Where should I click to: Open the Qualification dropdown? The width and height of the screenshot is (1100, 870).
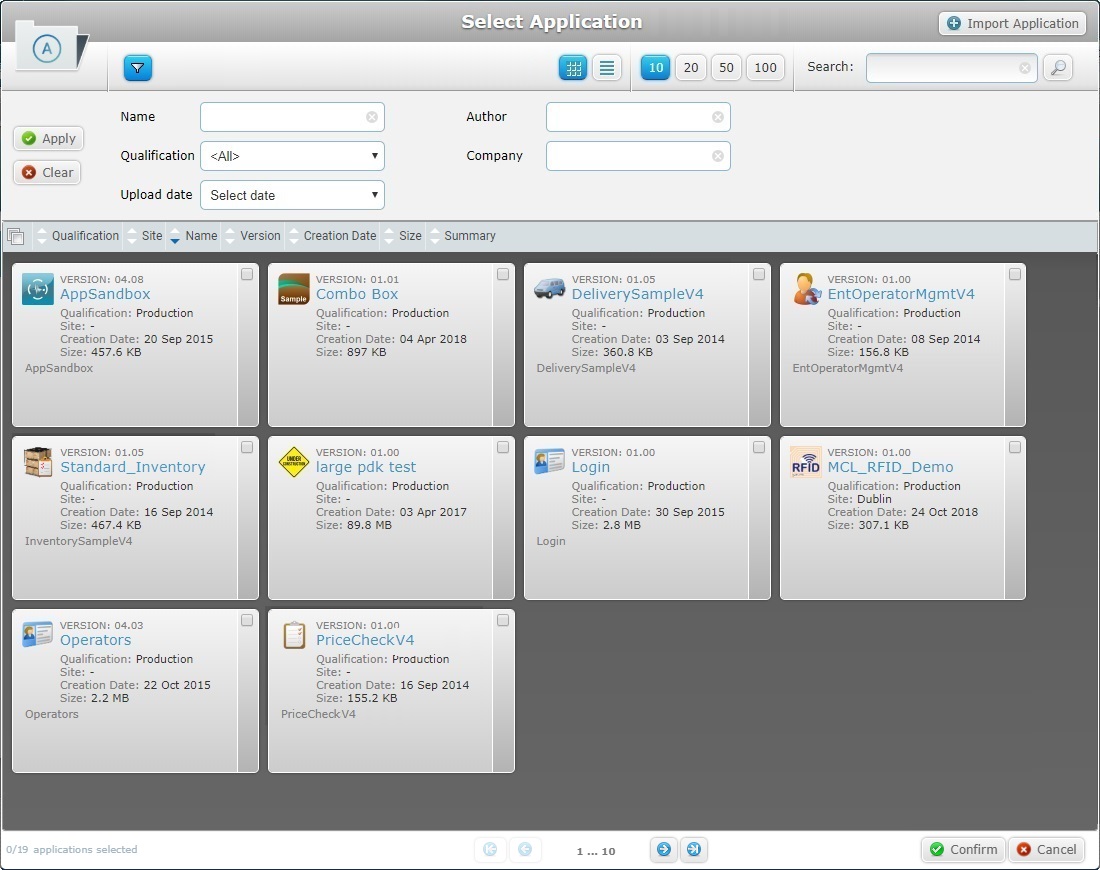click(x=292, y=156)
